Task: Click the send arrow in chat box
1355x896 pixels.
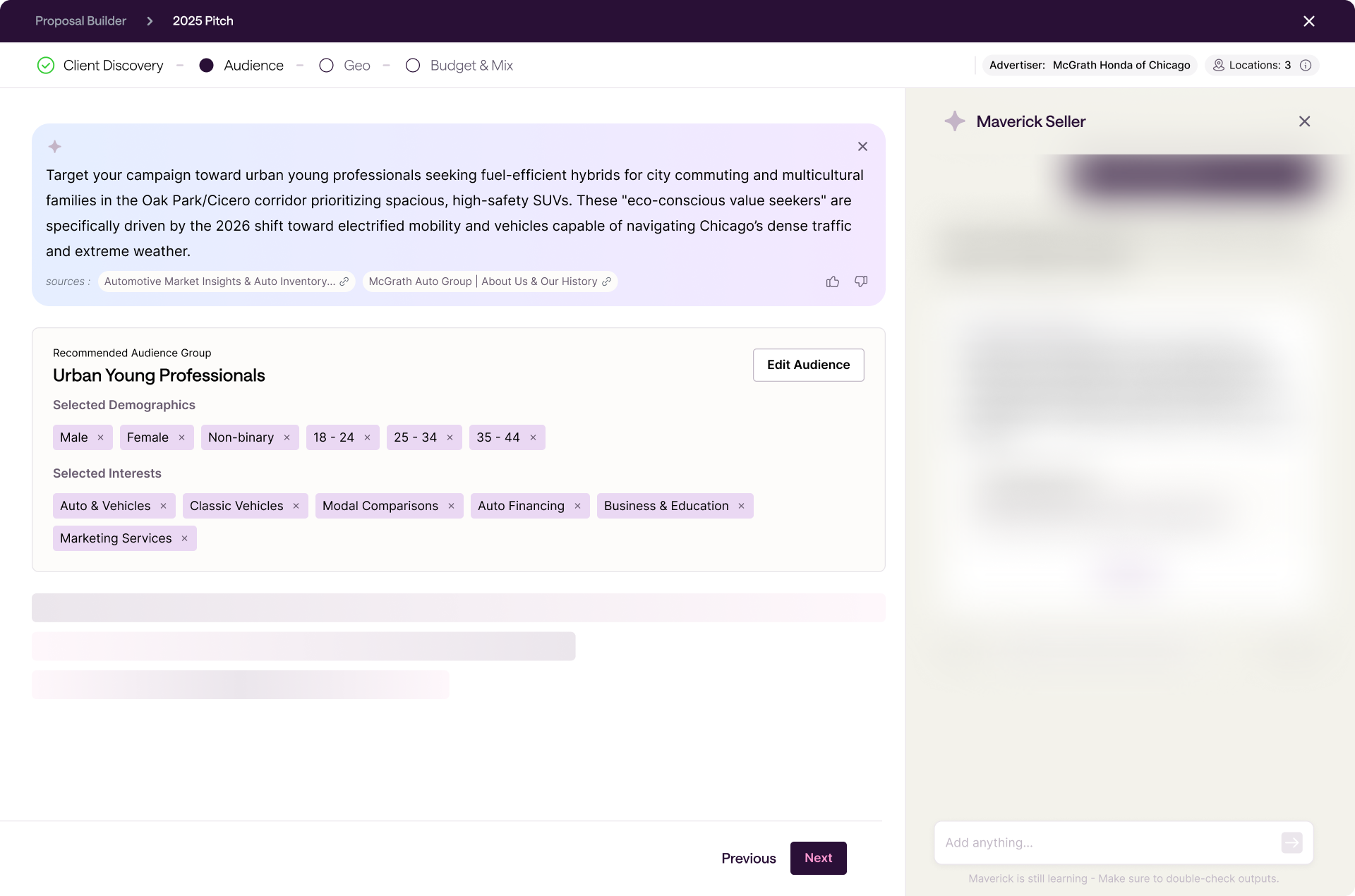Action: click(x=1291, y=842)
